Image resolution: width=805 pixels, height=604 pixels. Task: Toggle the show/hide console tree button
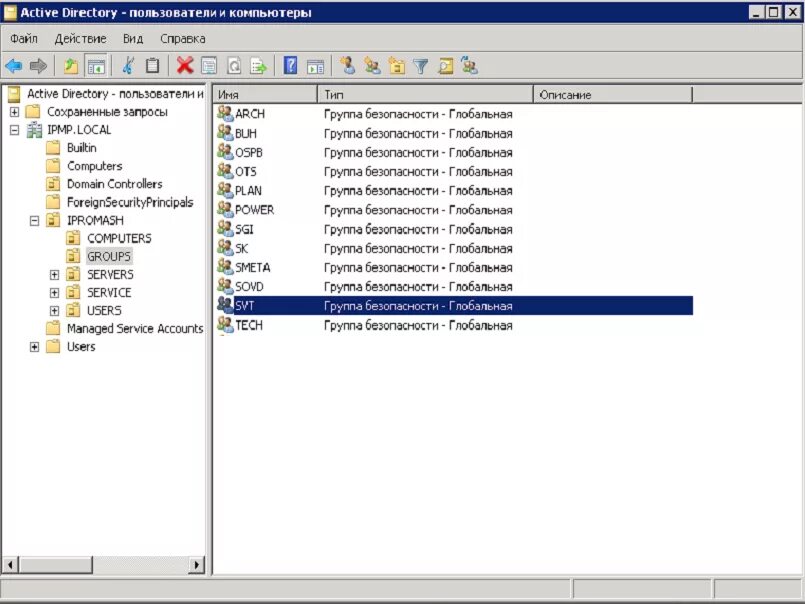pyautogui.click(x=96, y=66)
